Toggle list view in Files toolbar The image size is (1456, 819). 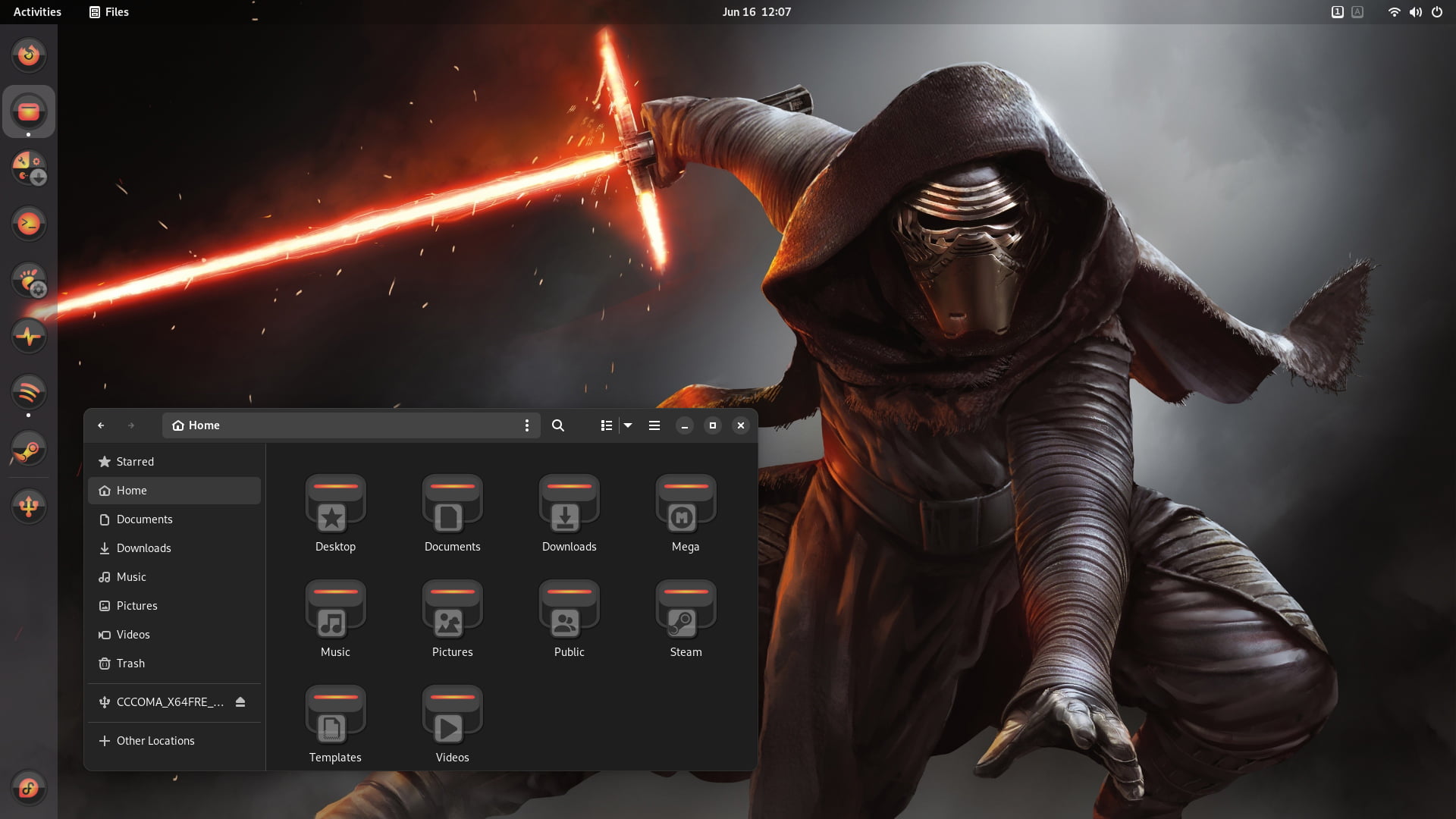(x=607, y=425)
